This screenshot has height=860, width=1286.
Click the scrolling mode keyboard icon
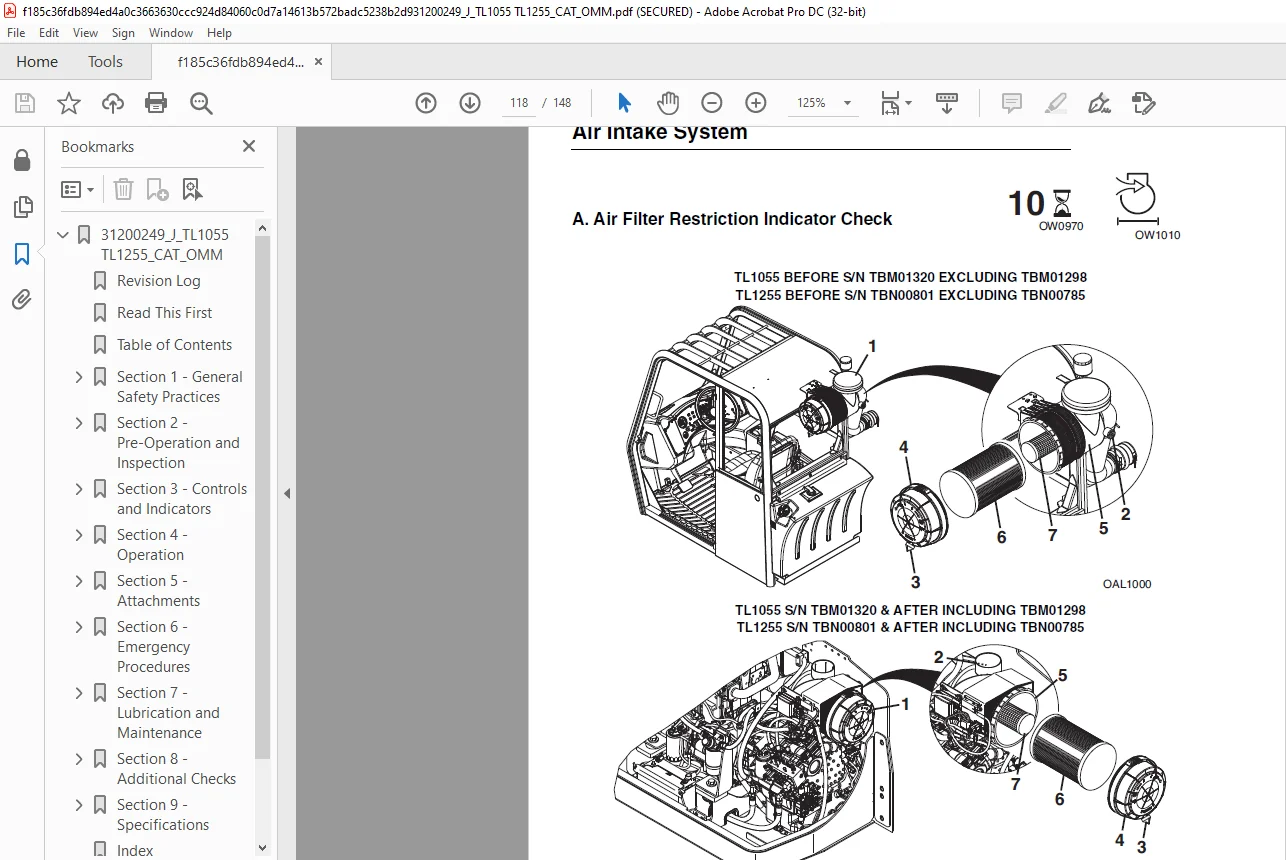pyautogui.click(x=947, y=103)
